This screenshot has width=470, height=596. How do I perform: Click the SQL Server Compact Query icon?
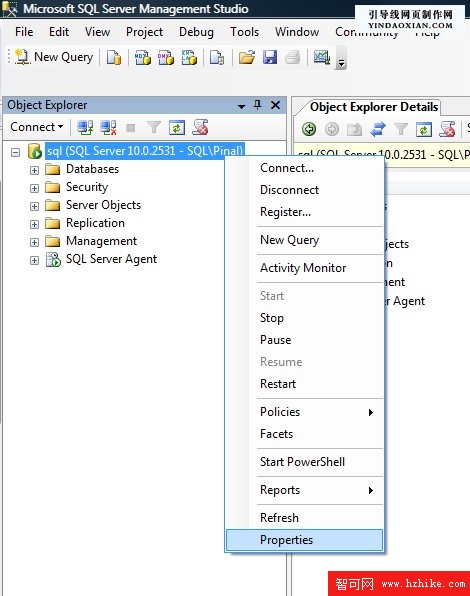(x=217, y=57)
